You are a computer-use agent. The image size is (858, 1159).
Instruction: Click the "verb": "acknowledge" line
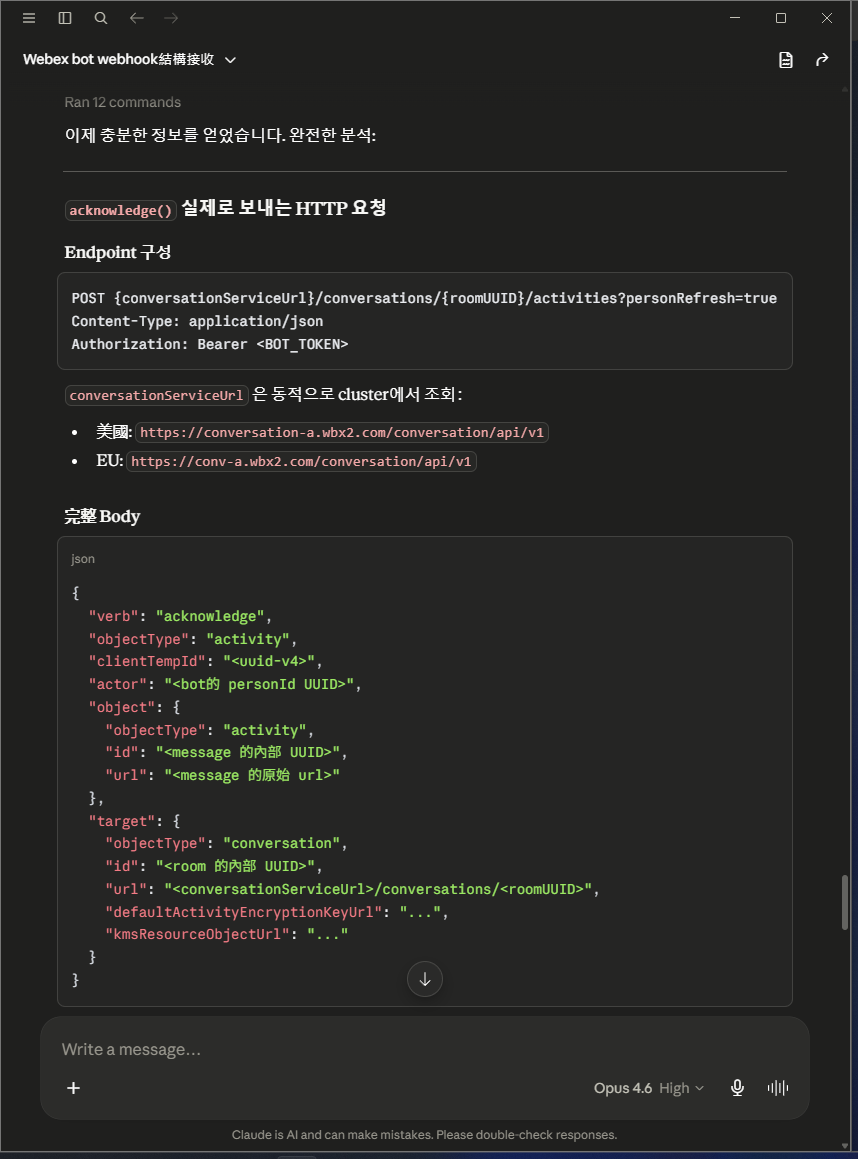coord(180,616)
